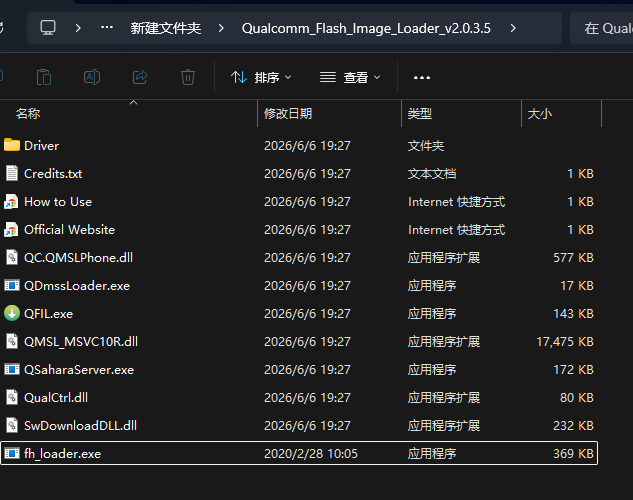Click the fh_loader.exe application icon
Screen dimensions: 633x500
click(x=12, y=453)
